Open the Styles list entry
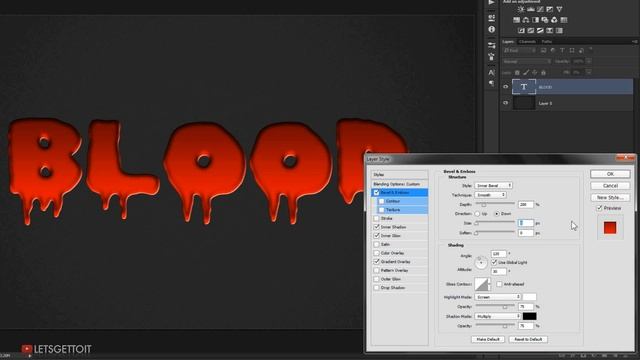This screenshot has width=640, height=360. [x=400, y=175]
